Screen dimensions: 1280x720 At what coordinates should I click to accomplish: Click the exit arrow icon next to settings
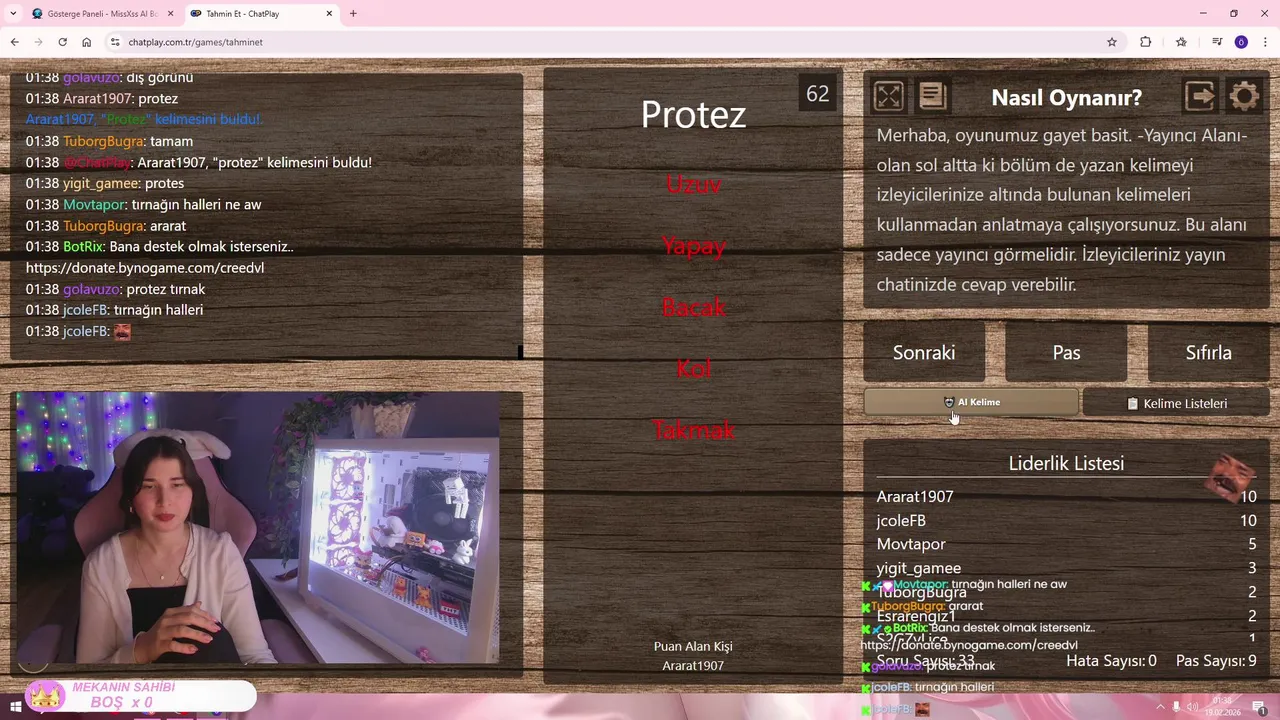[x=1200, y=96]
